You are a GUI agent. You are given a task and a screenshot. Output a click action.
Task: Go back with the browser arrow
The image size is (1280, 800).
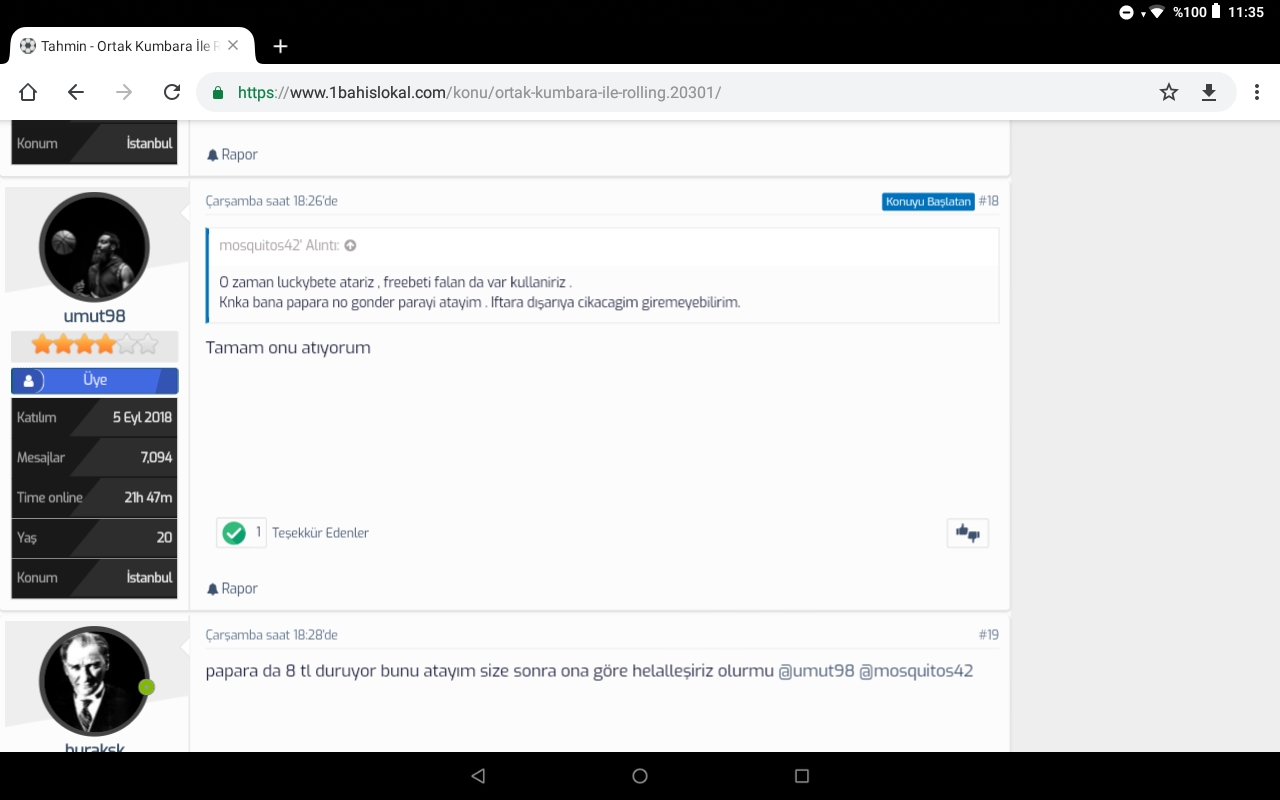(x=76, y=92)
